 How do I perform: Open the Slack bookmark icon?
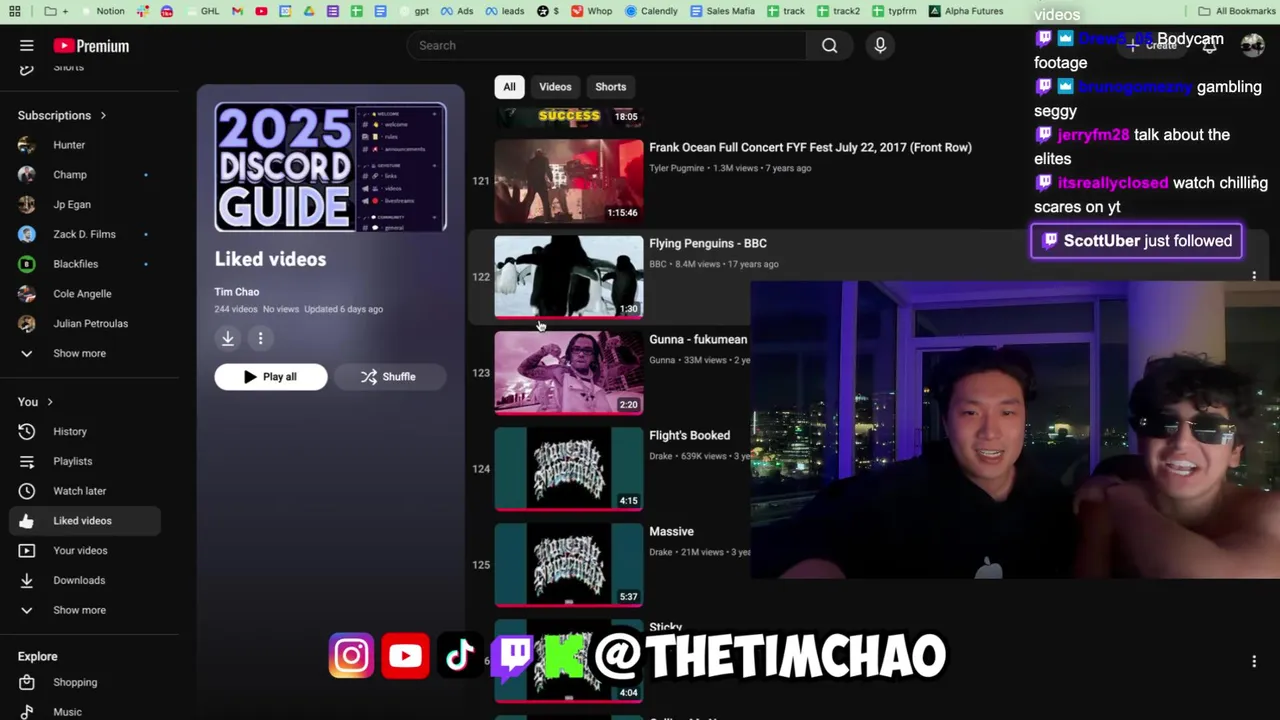[143, 11]
